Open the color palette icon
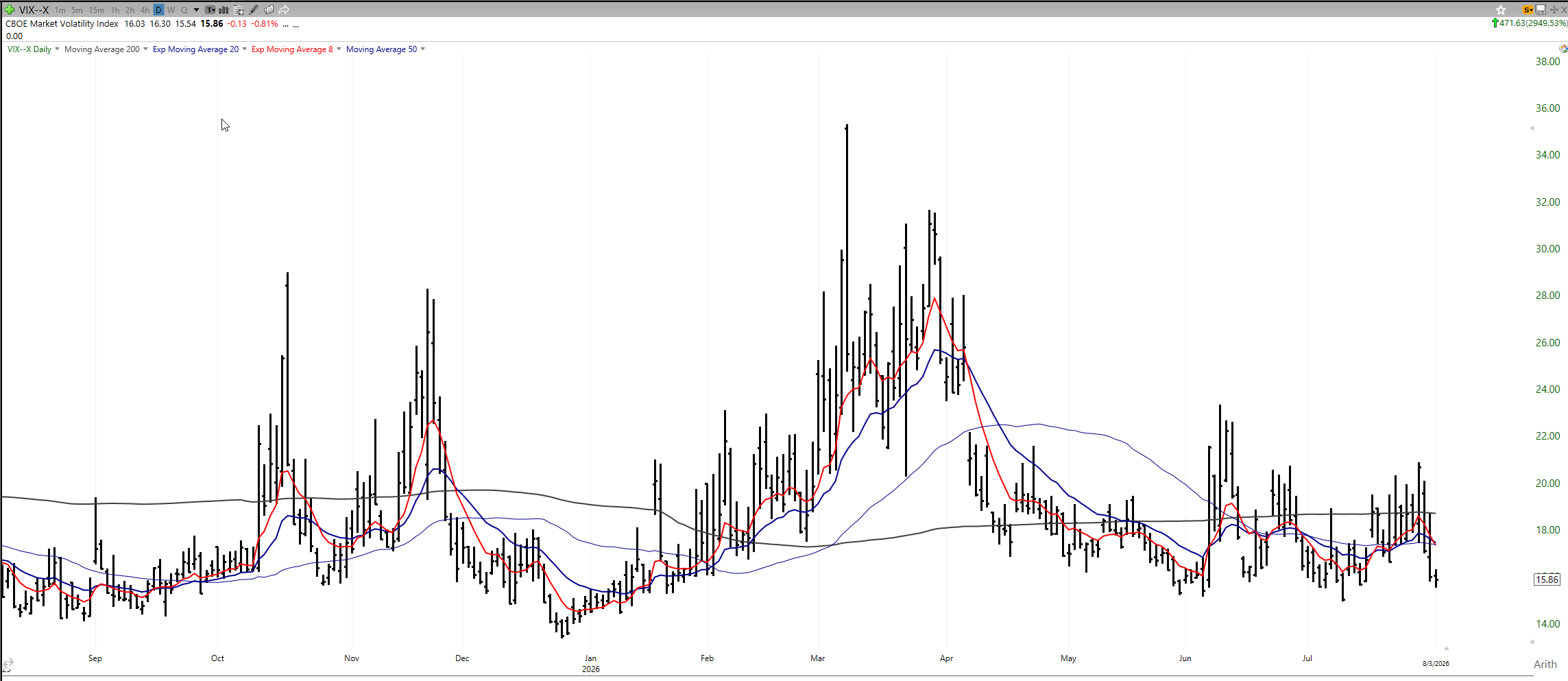Viewport: 1568px width, 681px height. point(1563,49)
